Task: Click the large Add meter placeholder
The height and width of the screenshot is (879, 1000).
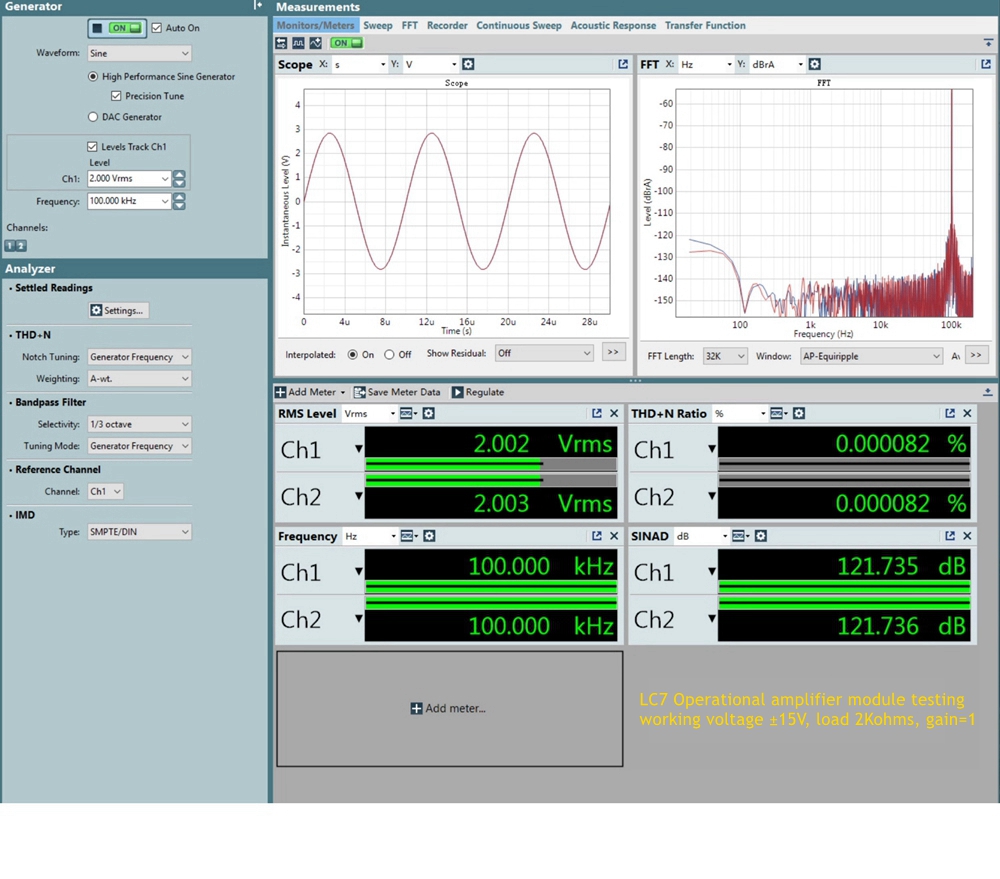Action: point(449,709)
